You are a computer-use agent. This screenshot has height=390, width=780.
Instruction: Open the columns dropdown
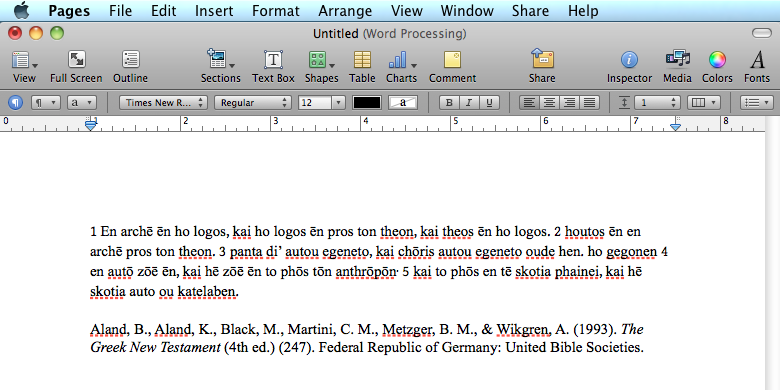pos(704,102)
